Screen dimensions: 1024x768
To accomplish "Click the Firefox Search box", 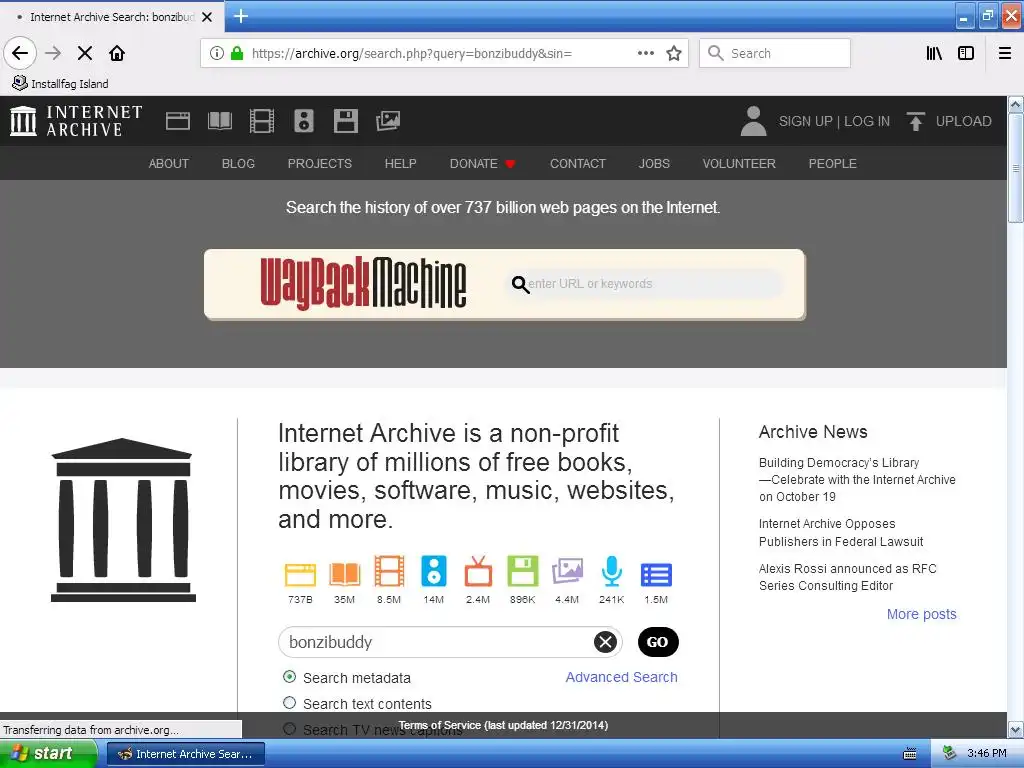I will (775, 53).
